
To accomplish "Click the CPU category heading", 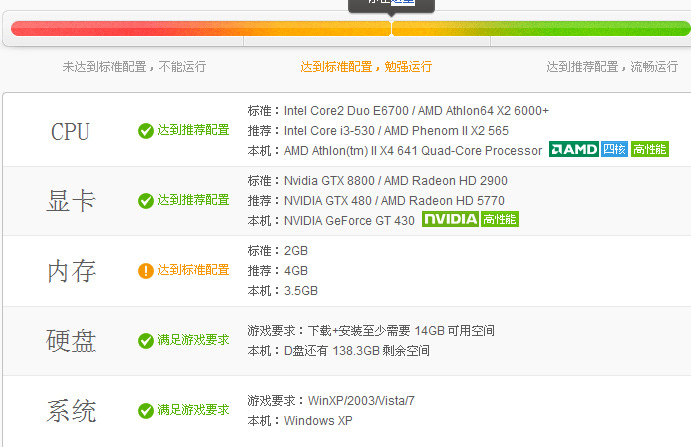I will tap(70, 132).
